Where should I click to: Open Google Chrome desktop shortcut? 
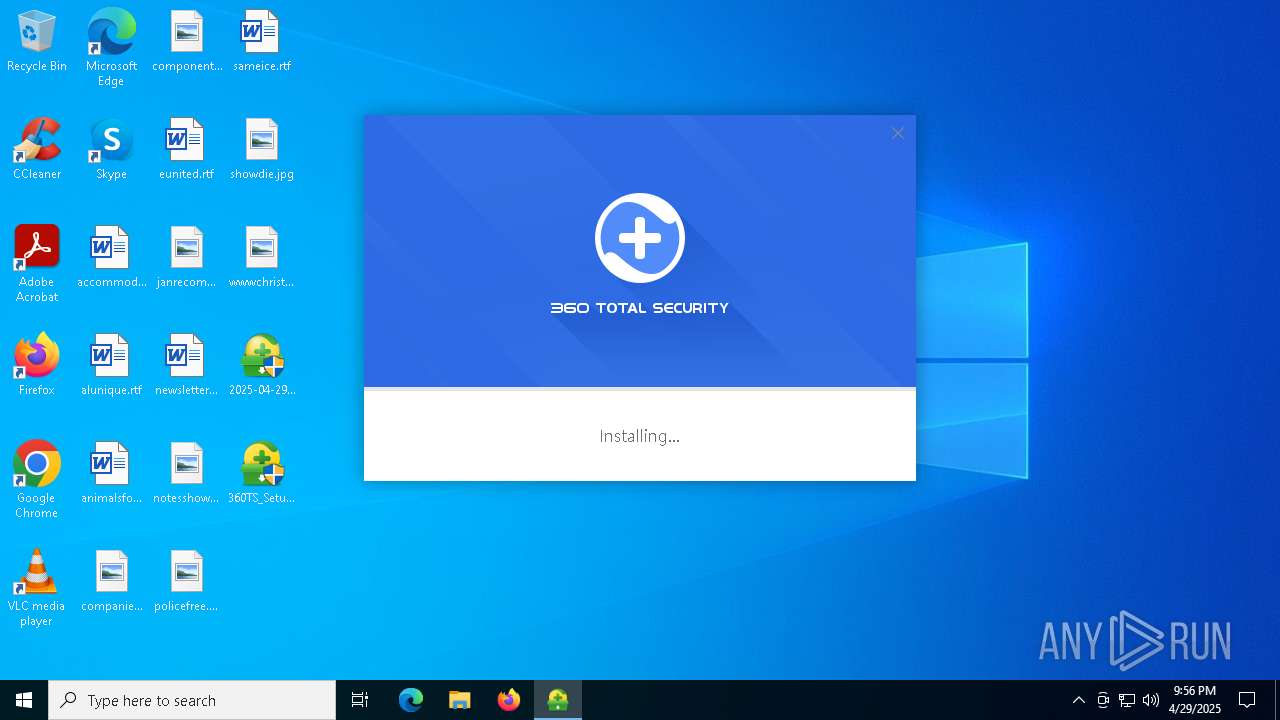pyautogui.click(x=37, y=480)
